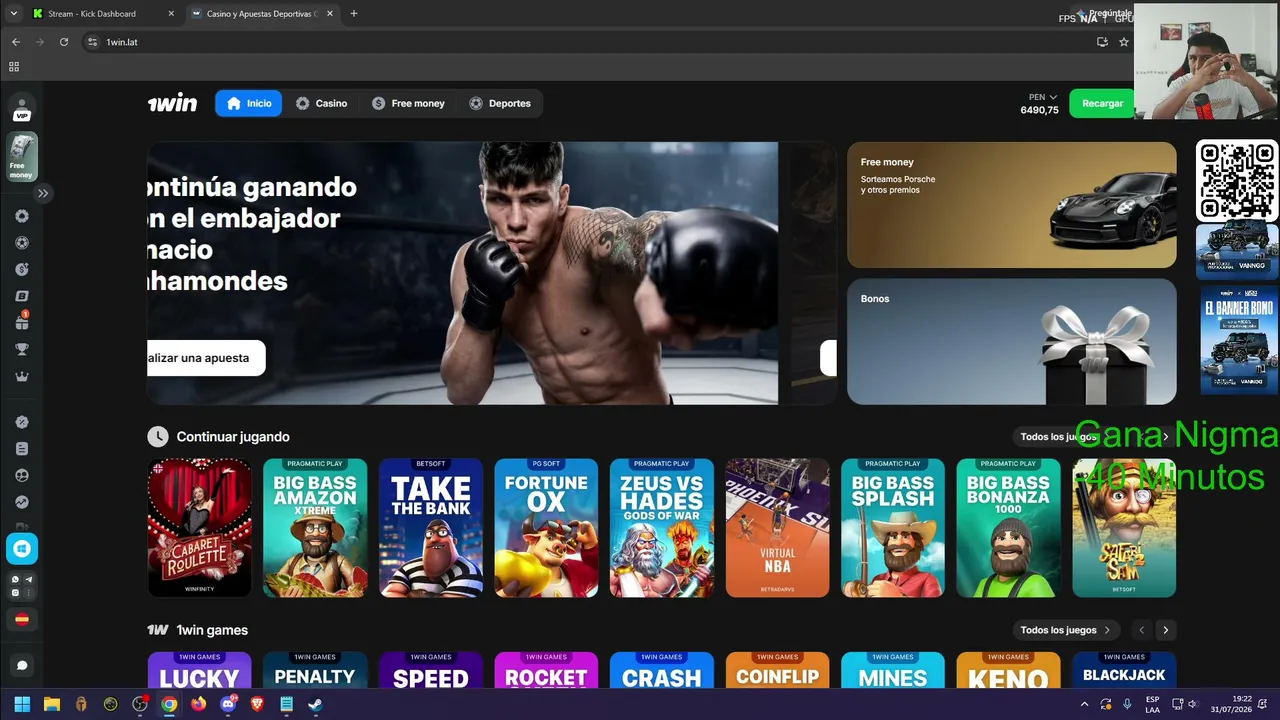The width and height of the screenshot is (1280, 720).
Task: Expand the left sidebar with double-chevron
Action: (x=43, y=193)
